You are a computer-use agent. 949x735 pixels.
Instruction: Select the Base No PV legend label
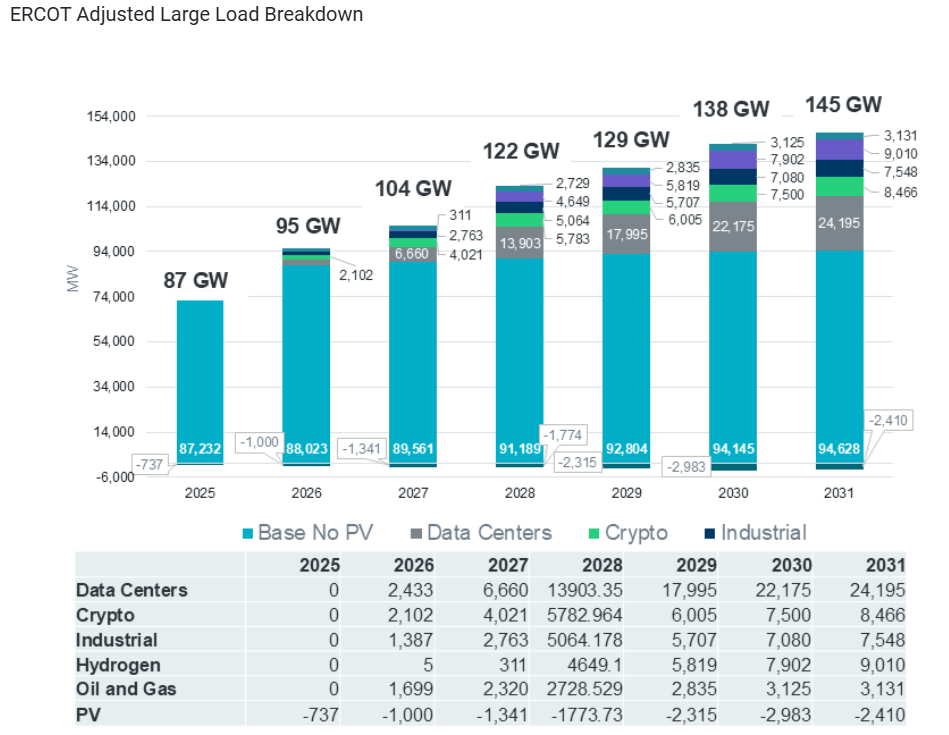pos(315,533)
